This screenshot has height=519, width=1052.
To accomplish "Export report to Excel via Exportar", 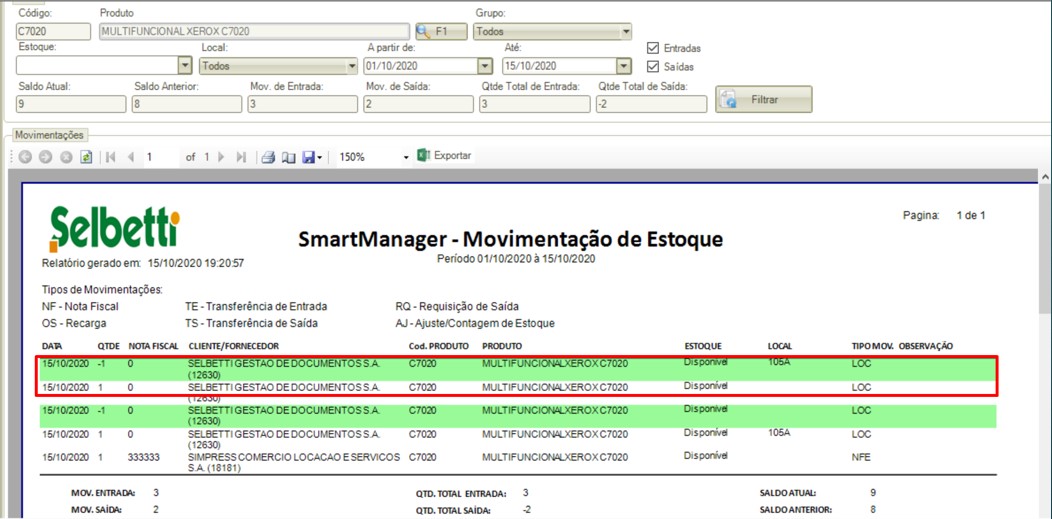I will point(444,156).
